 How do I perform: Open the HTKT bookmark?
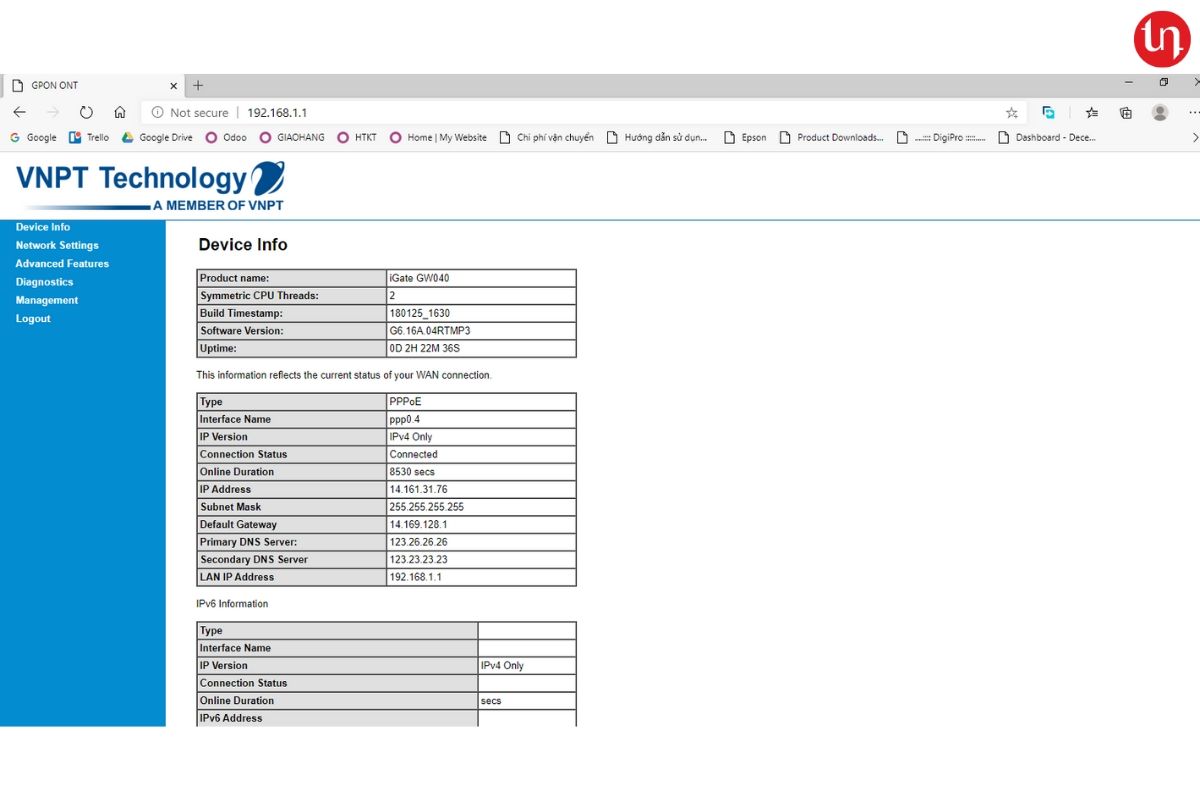click(357, 138)
